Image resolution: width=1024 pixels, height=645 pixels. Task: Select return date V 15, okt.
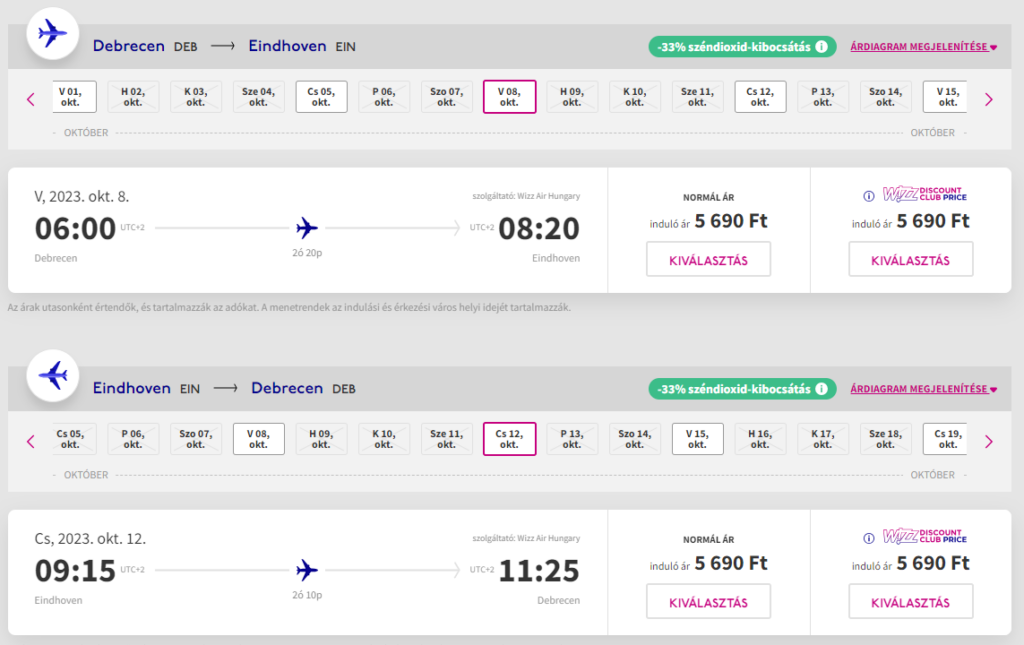(697, 439)
